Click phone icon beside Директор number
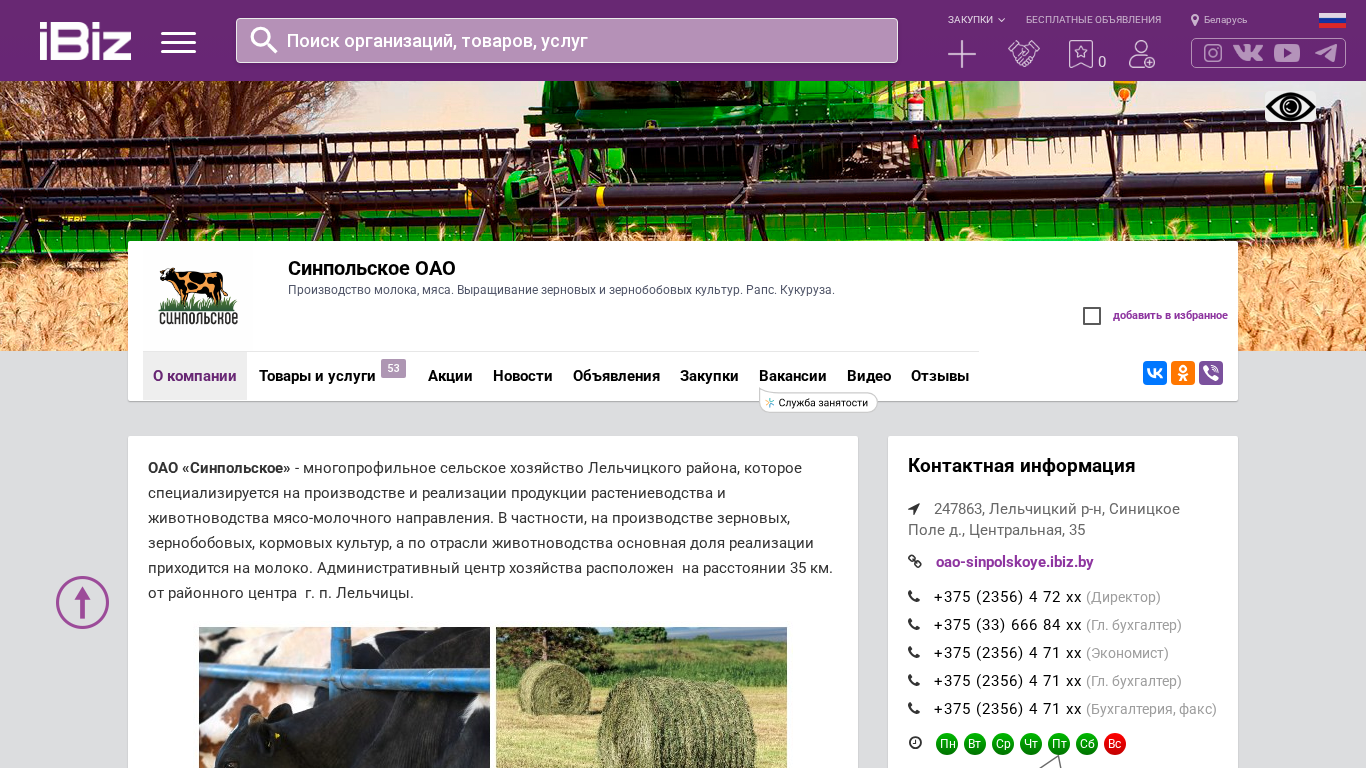Image resolution: width=1366 pixels, height=768 pixels. pyautogui.click(x=914, y=597)
